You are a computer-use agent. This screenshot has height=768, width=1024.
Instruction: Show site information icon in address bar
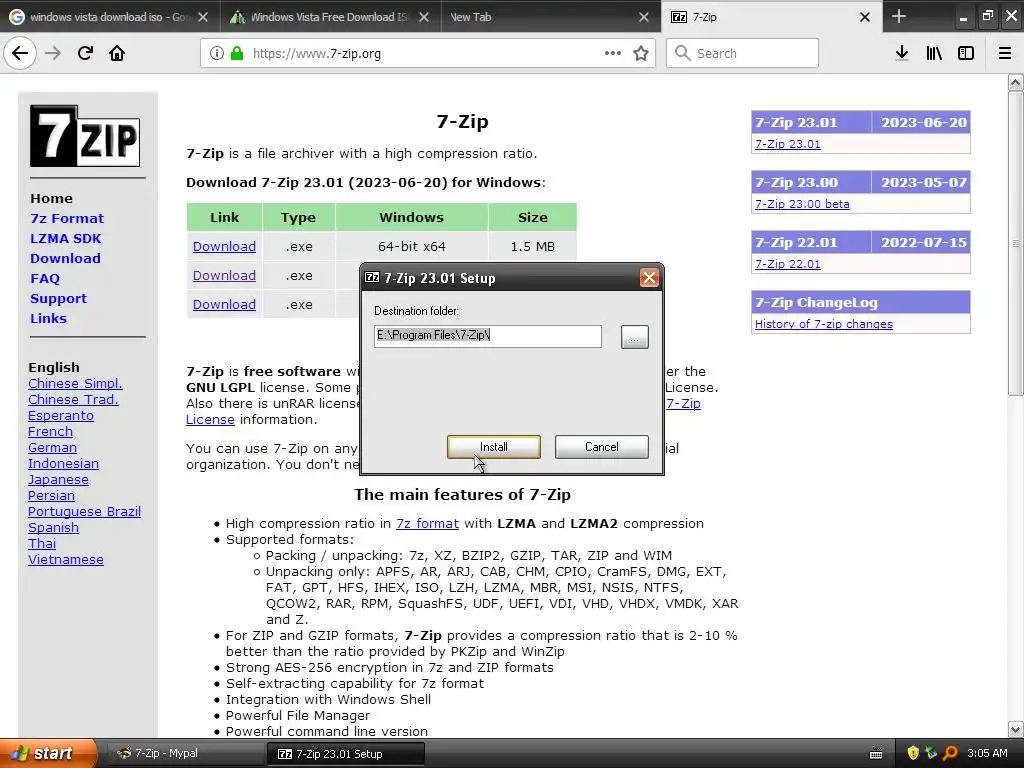(217, 53)
